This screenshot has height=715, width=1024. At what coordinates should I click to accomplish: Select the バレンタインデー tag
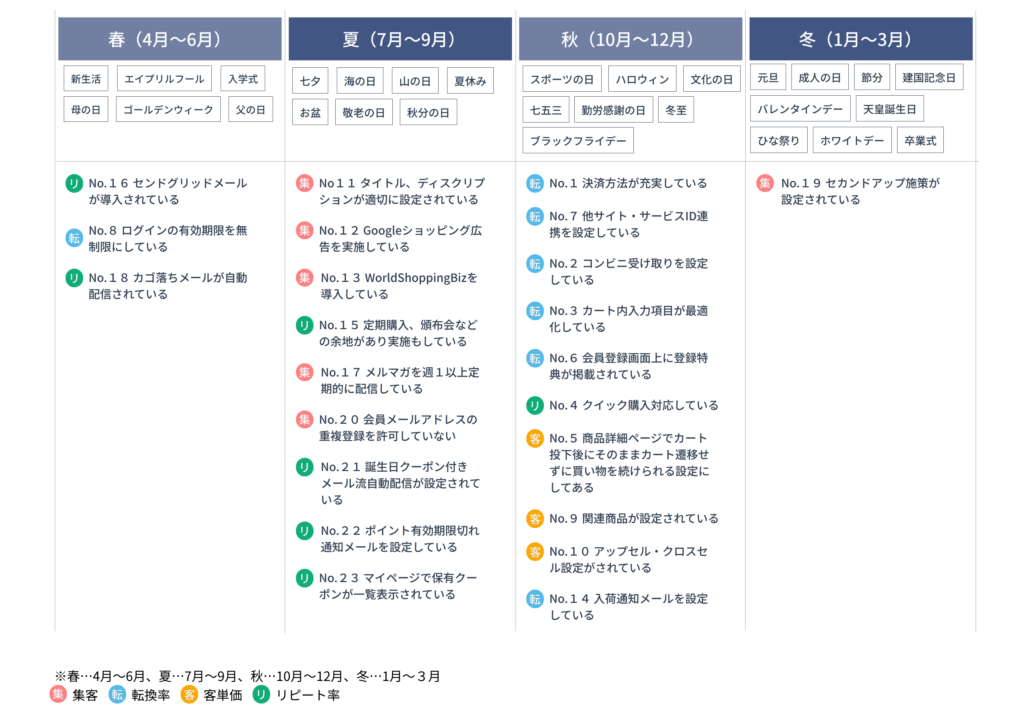click(x=800, y=109)
